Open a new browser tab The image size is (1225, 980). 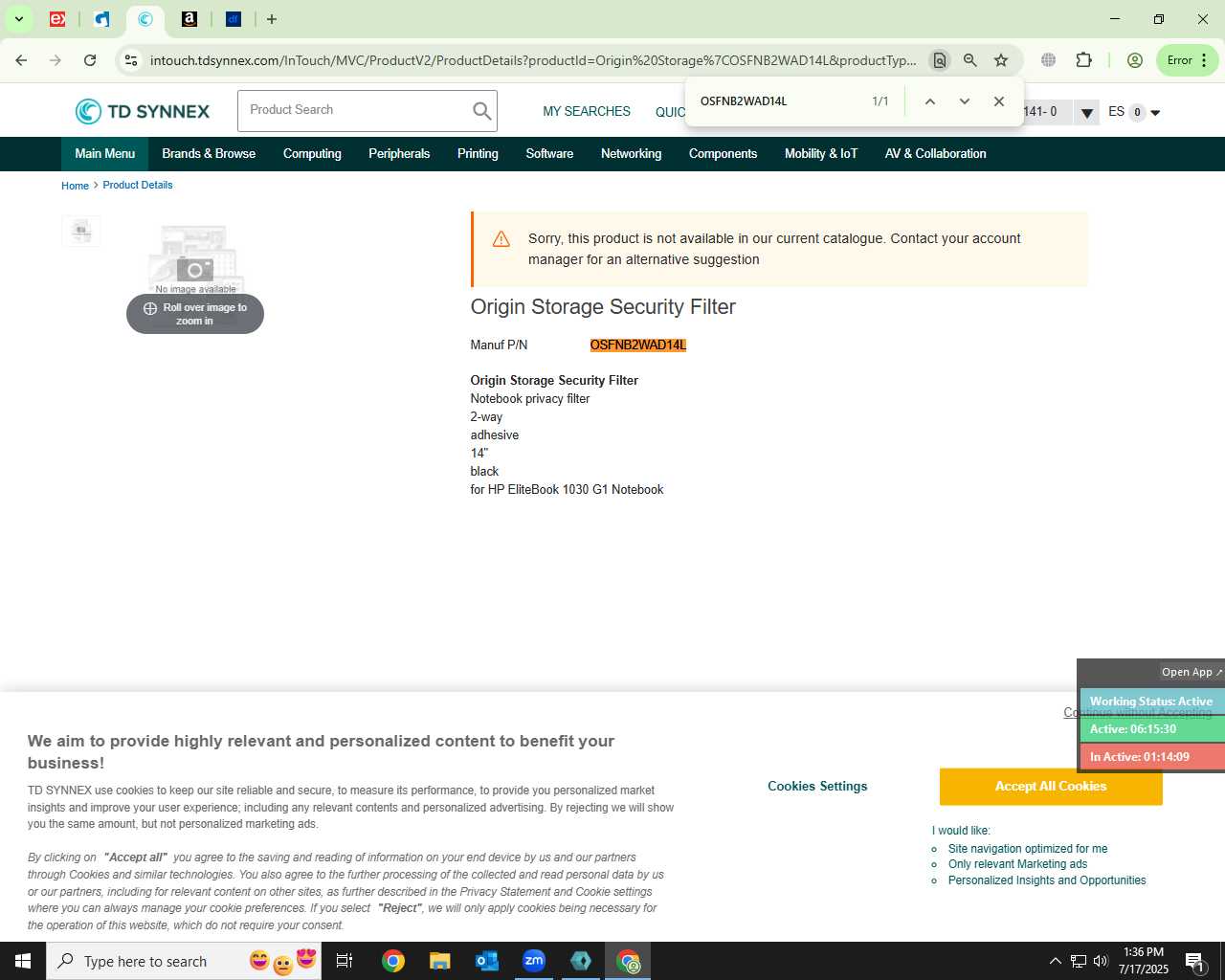coord(272,19)
